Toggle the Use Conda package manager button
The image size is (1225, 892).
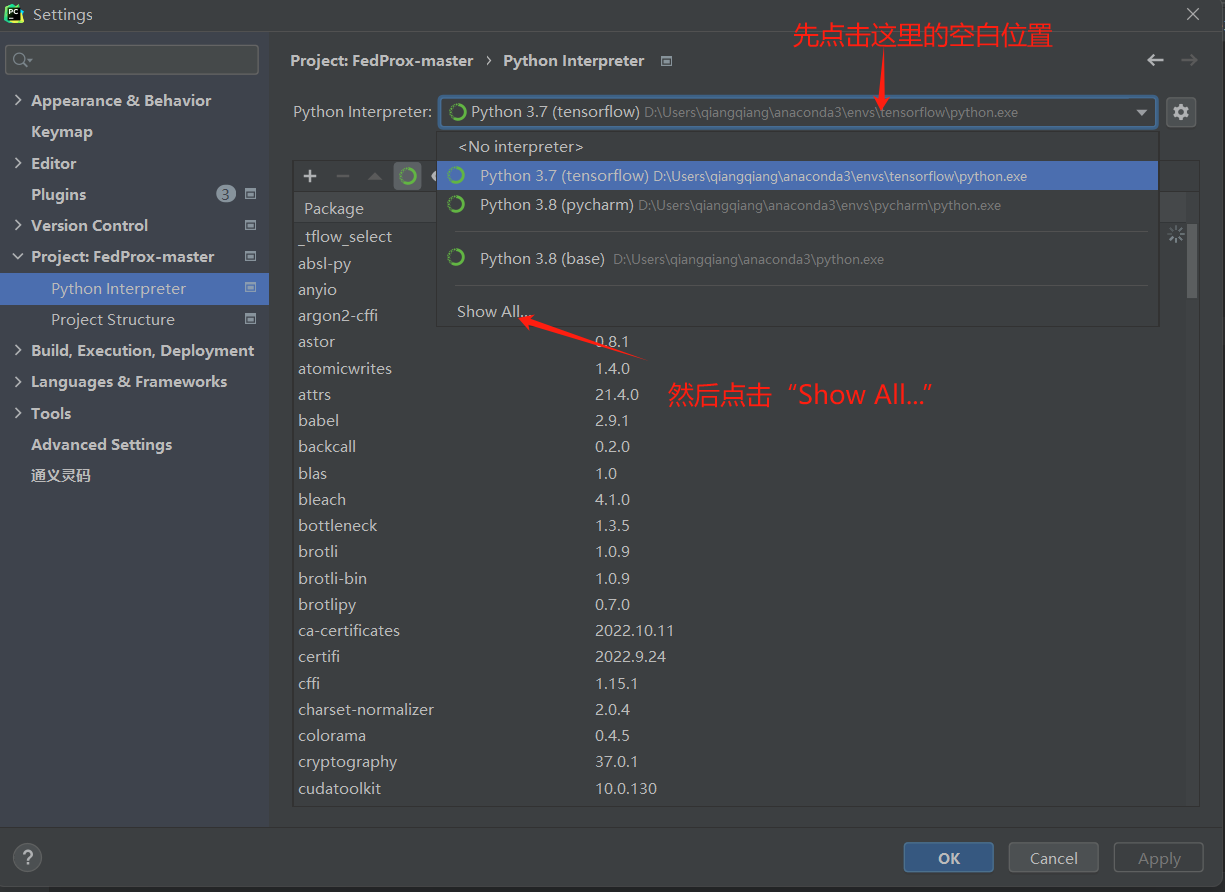click(407, 176)
